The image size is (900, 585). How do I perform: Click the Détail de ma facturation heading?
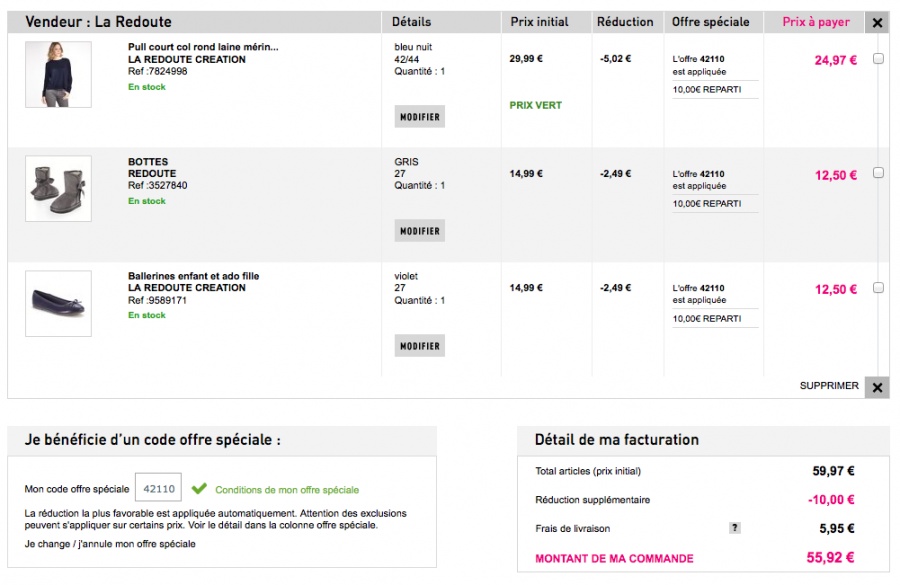click(x=616, y=440)
